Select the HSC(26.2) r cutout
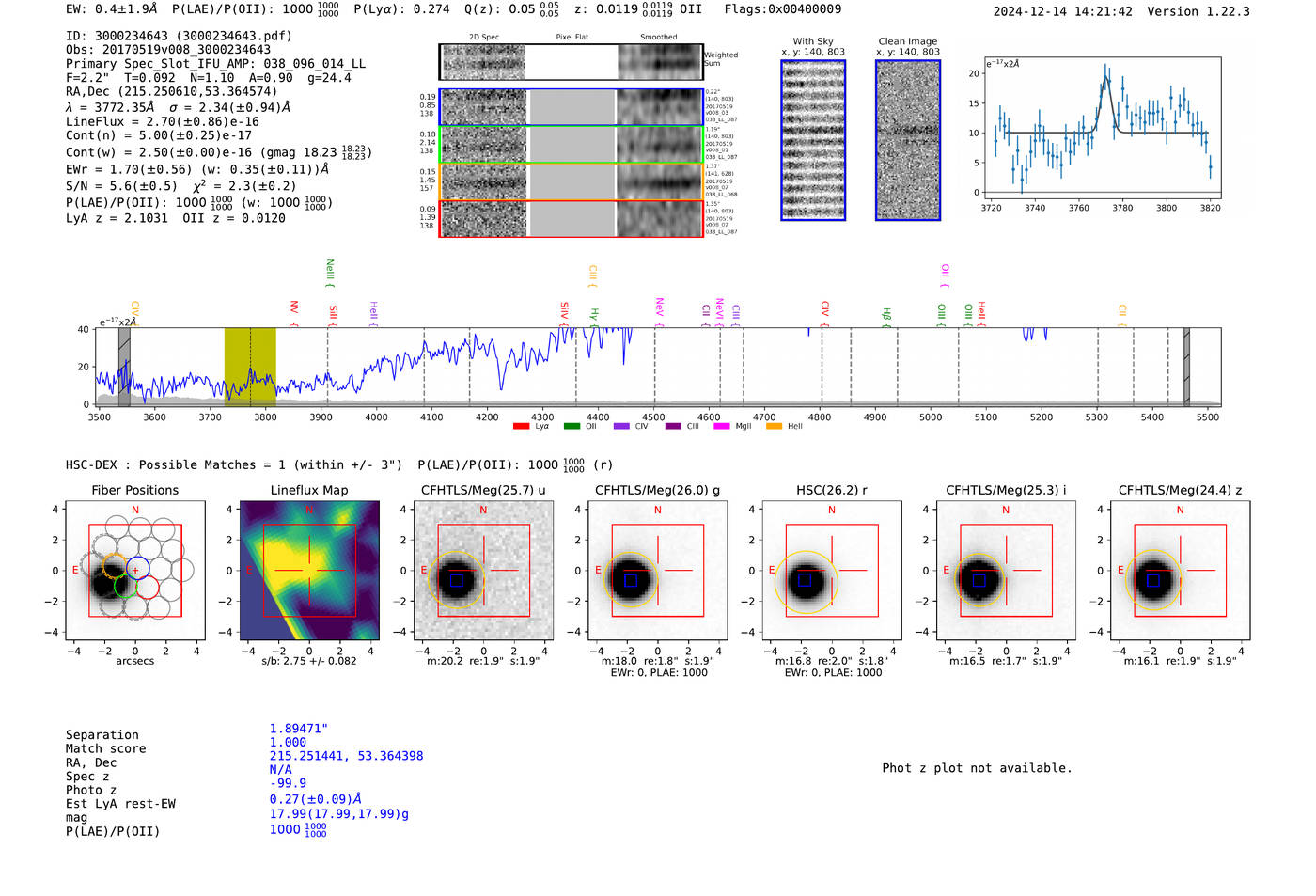This screenshot has width=1316, height=896. point(831,570)
